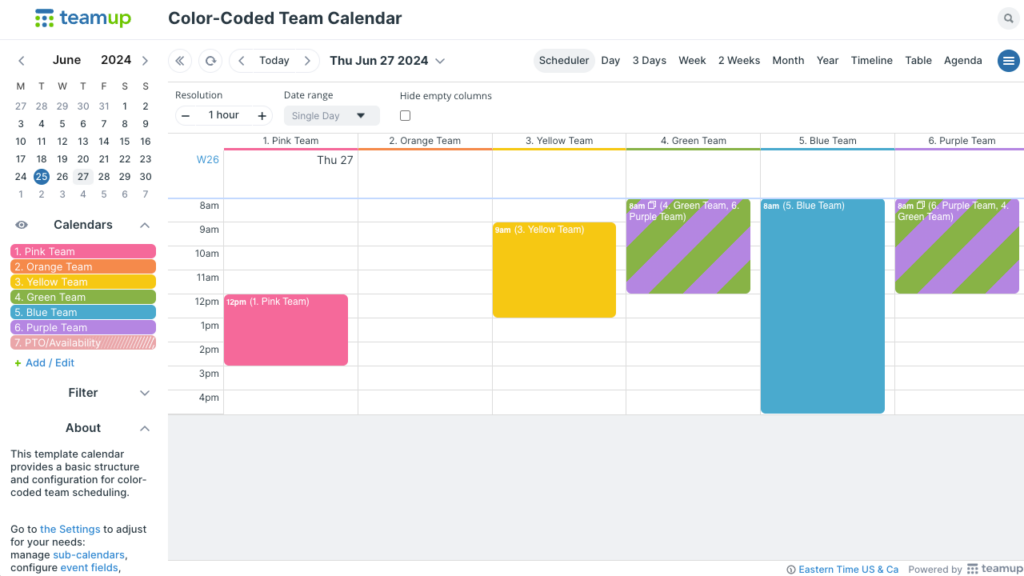The image size is (1024, 576).
Task: Switch to the Month view tab
Action: pyautogui.click(x=788, y=60)
